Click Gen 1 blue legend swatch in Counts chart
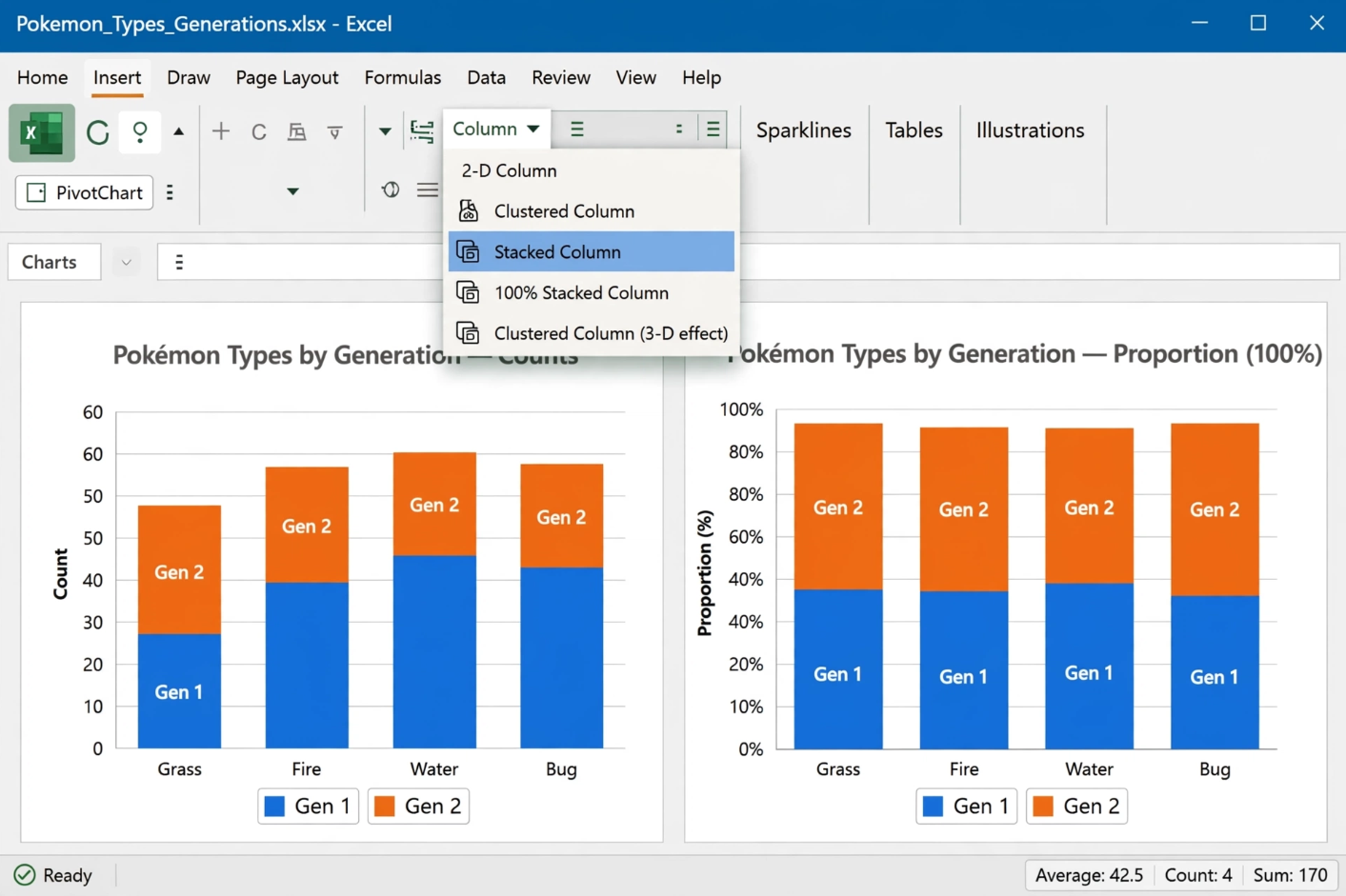This screenshot has width=1346, height=896. pyautogui.click(x=274, y=806)
